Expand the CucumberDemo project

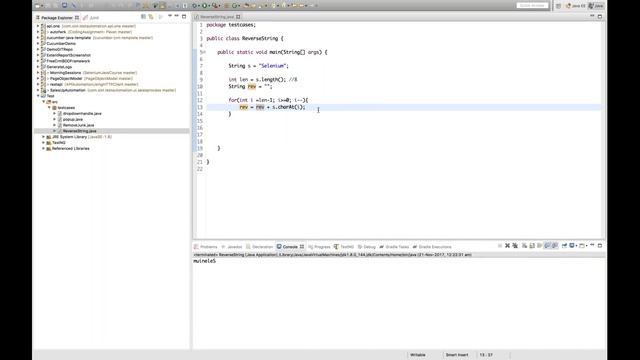(x=38, y=43)
